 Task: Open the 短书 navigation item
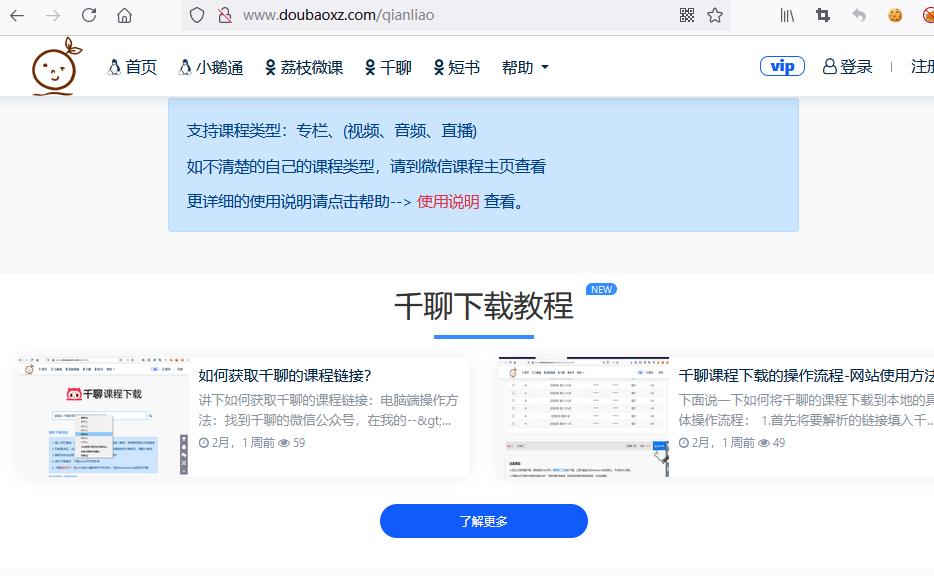tap(457, 67)
